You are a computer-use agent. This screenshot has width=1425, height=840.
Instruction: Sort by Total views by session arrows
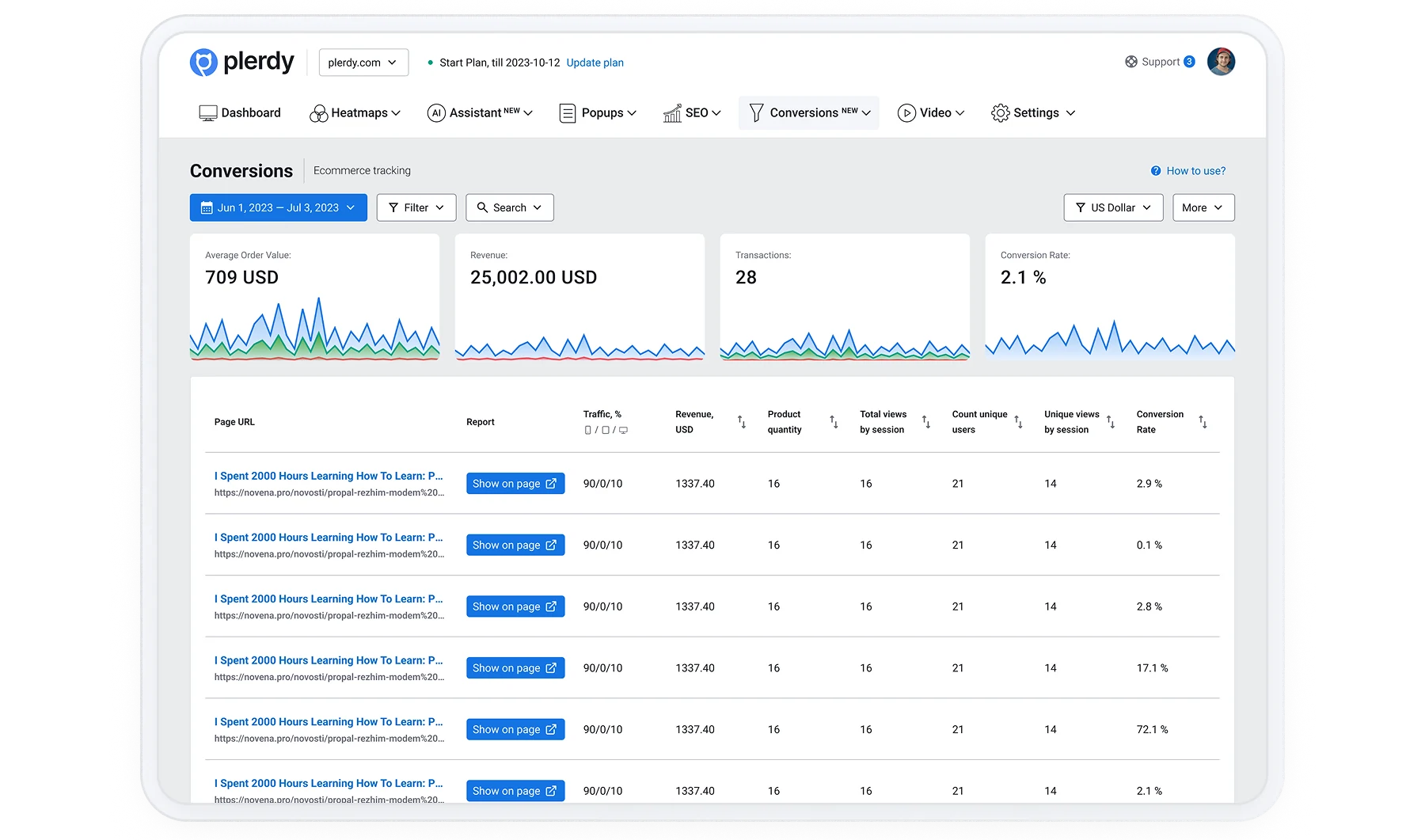(926, 422)
